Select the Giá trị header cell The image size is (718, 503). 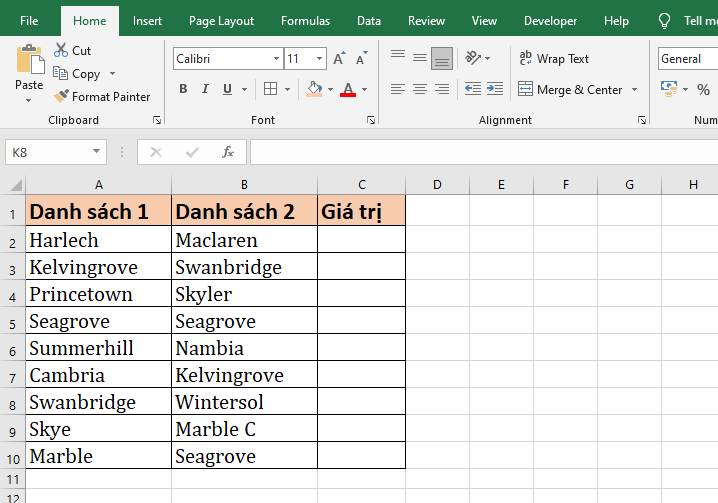pos(362,211)
